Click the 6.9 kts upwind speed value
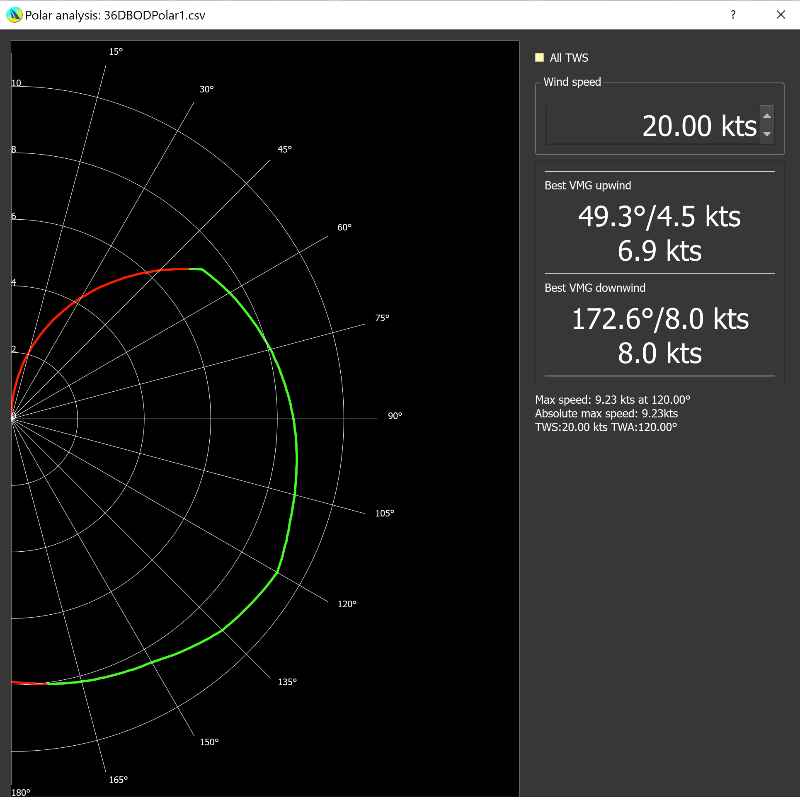 point(659,251)
